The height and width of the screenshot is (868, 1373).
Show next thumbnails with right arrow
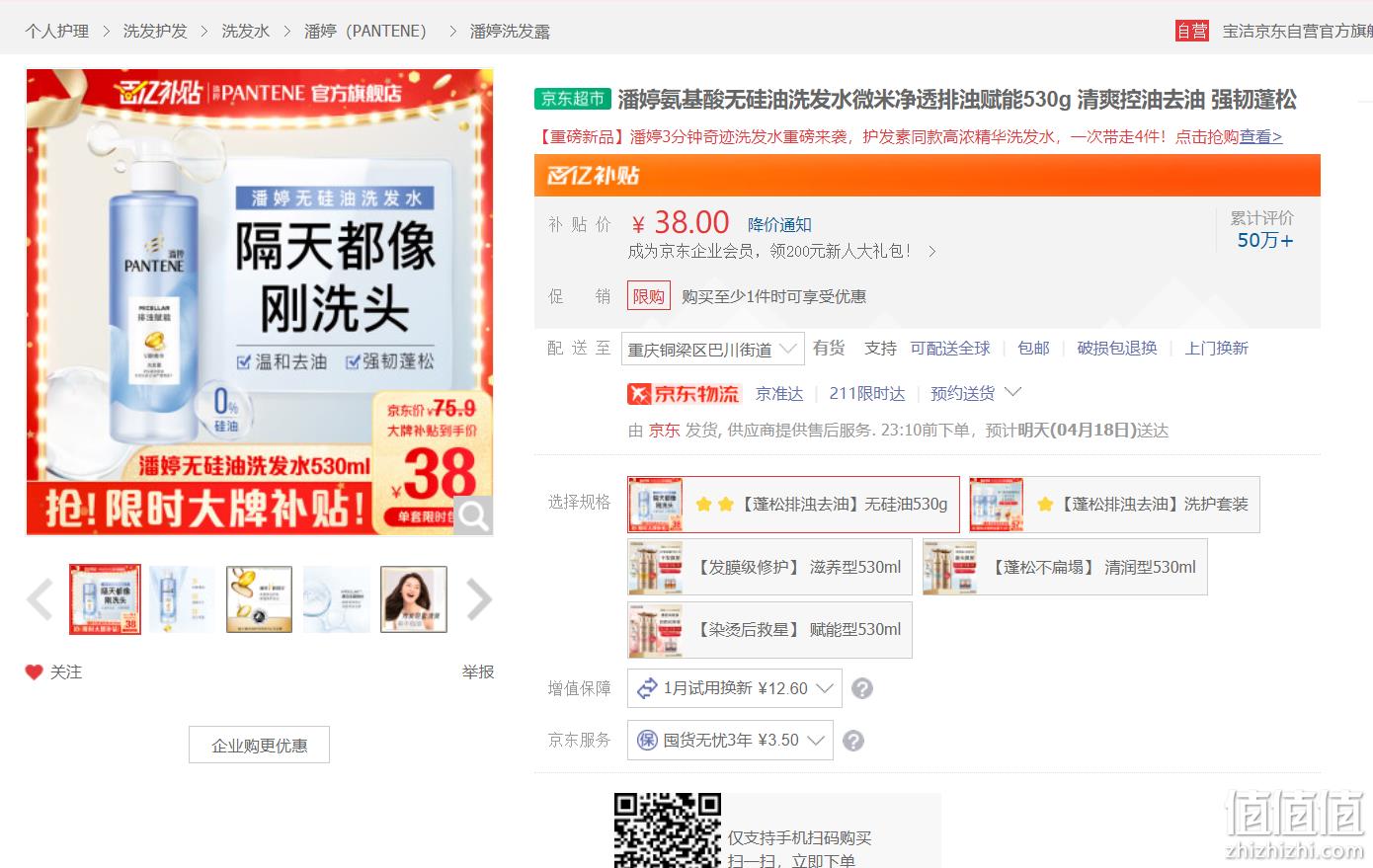coord(479,599)
